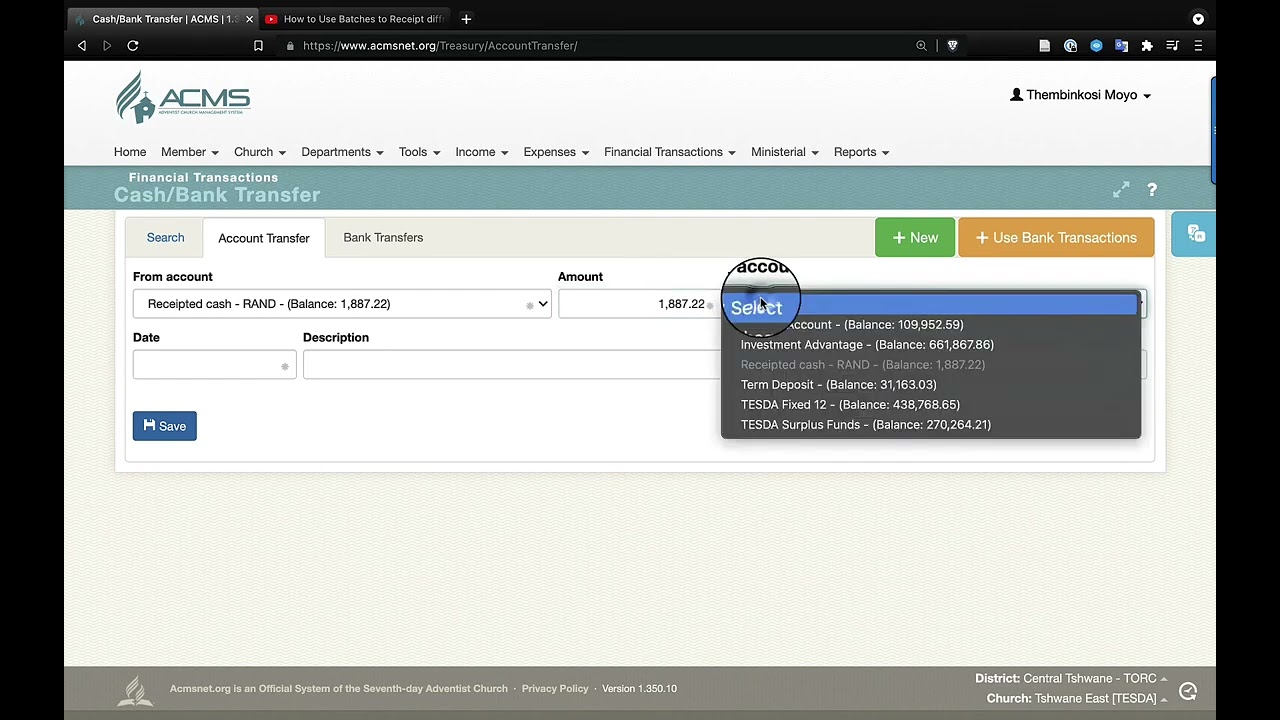Click the Save button
Viewport: 1280px width, 720px height.
tap(165, 426)
